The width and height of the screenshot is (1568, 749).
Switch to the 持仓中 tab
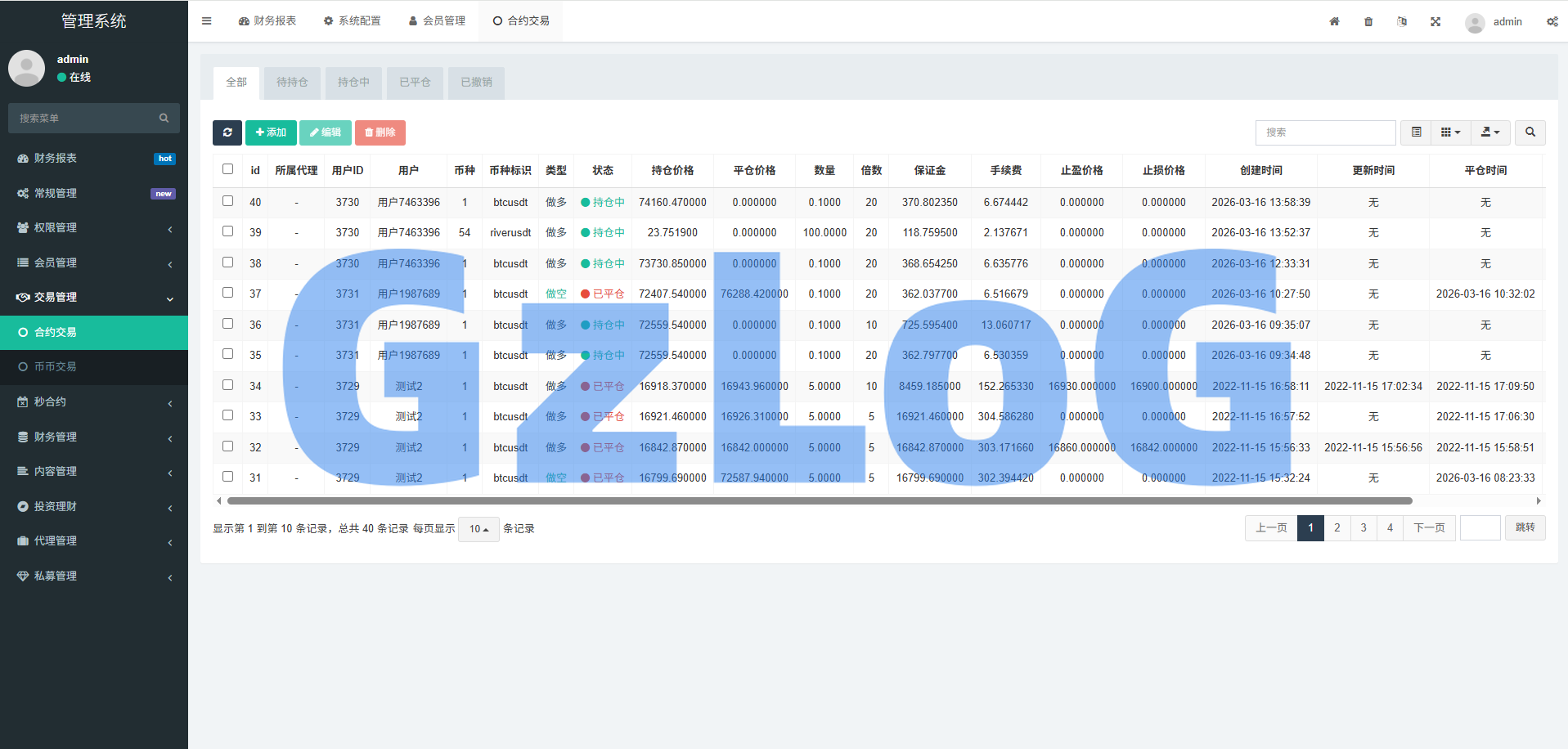click(353, 83)
